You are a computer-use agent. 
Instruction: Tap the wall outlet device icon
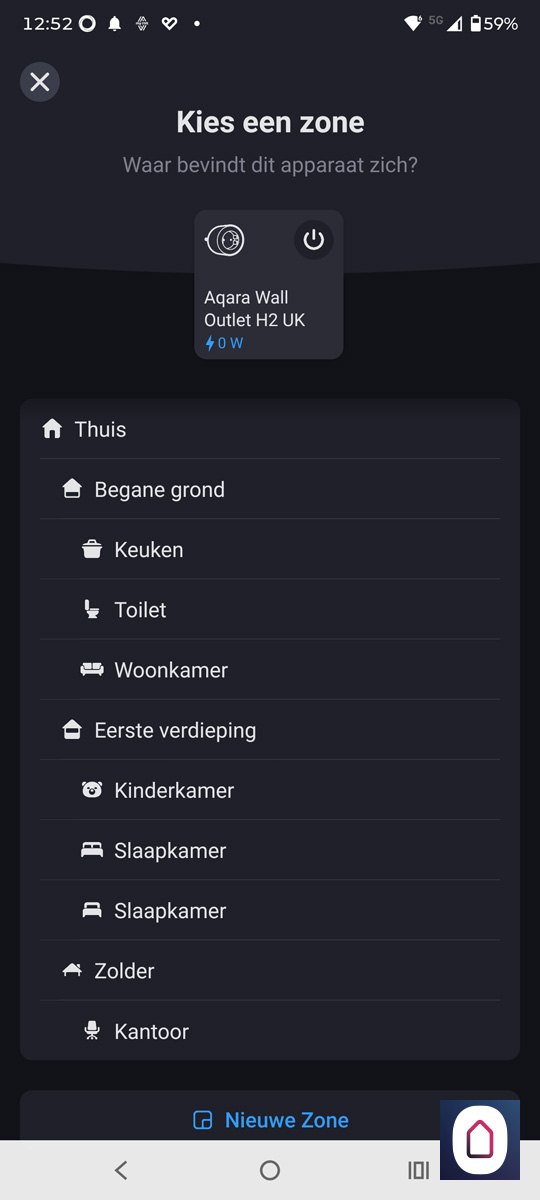point(224,240)
